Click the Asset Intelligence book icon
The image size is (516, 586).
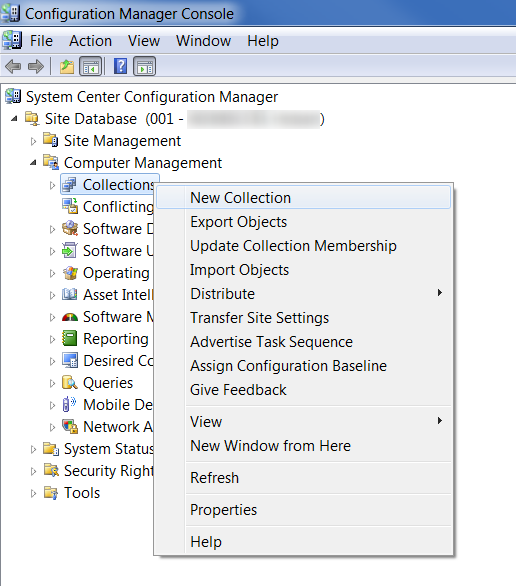69,294
